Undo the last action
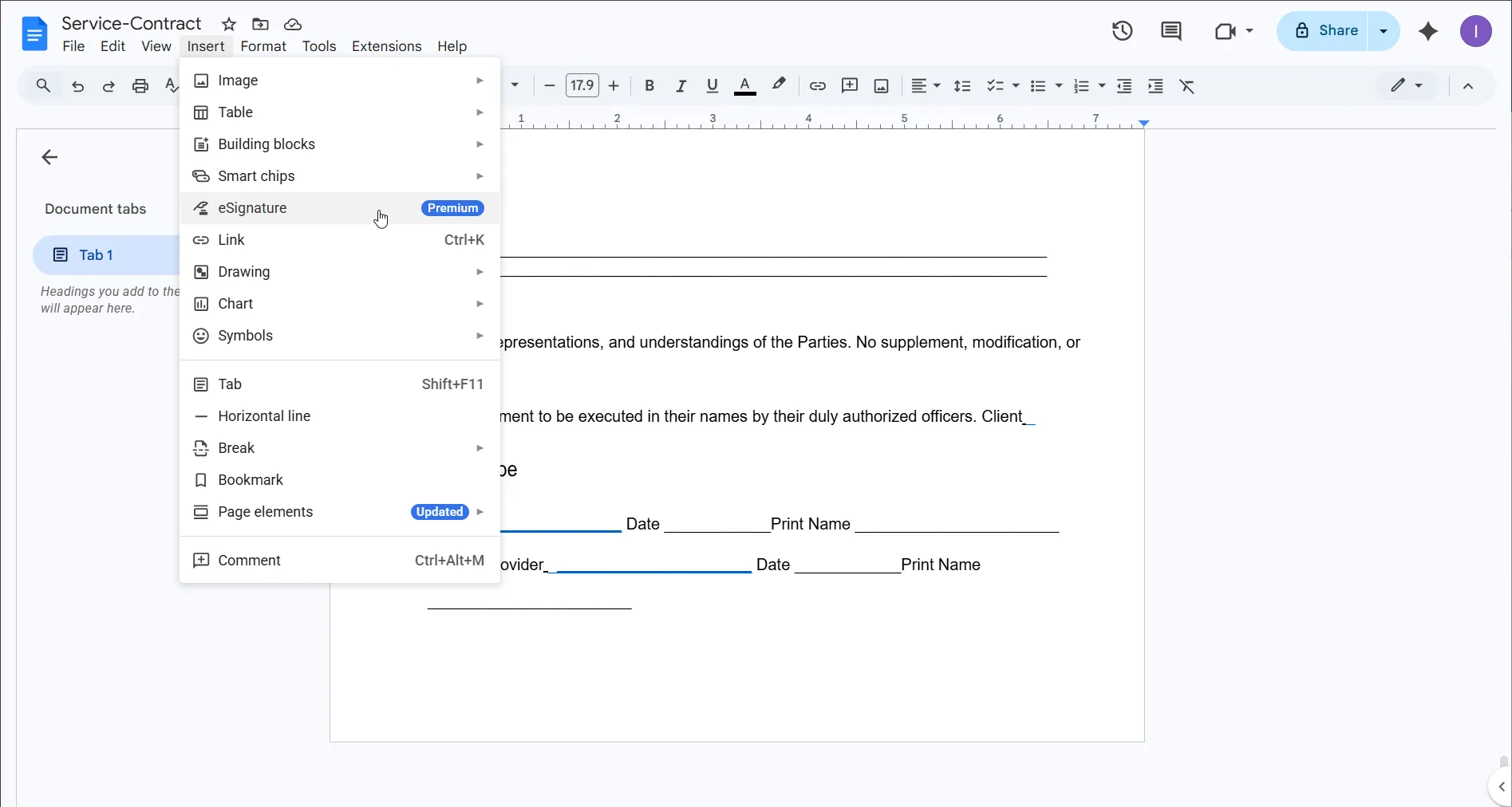This screenshot has width=1512, height=807. click(77, 86)
